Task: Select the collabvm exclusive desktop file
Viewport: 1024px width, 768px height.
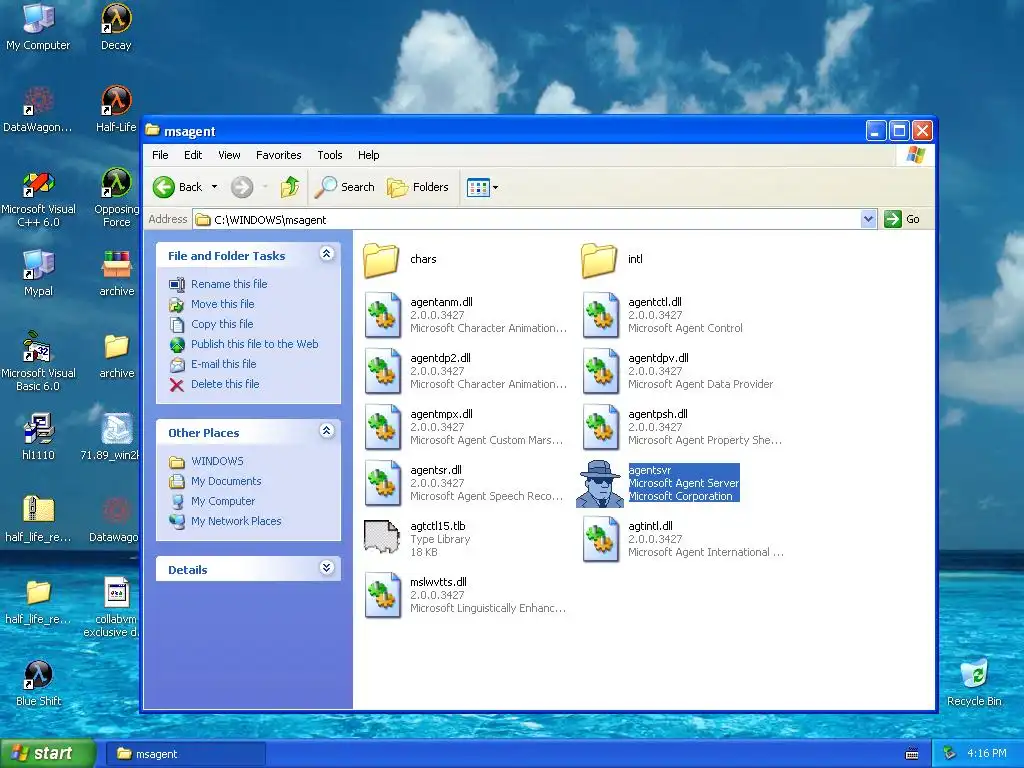Action: pos(115,606)
